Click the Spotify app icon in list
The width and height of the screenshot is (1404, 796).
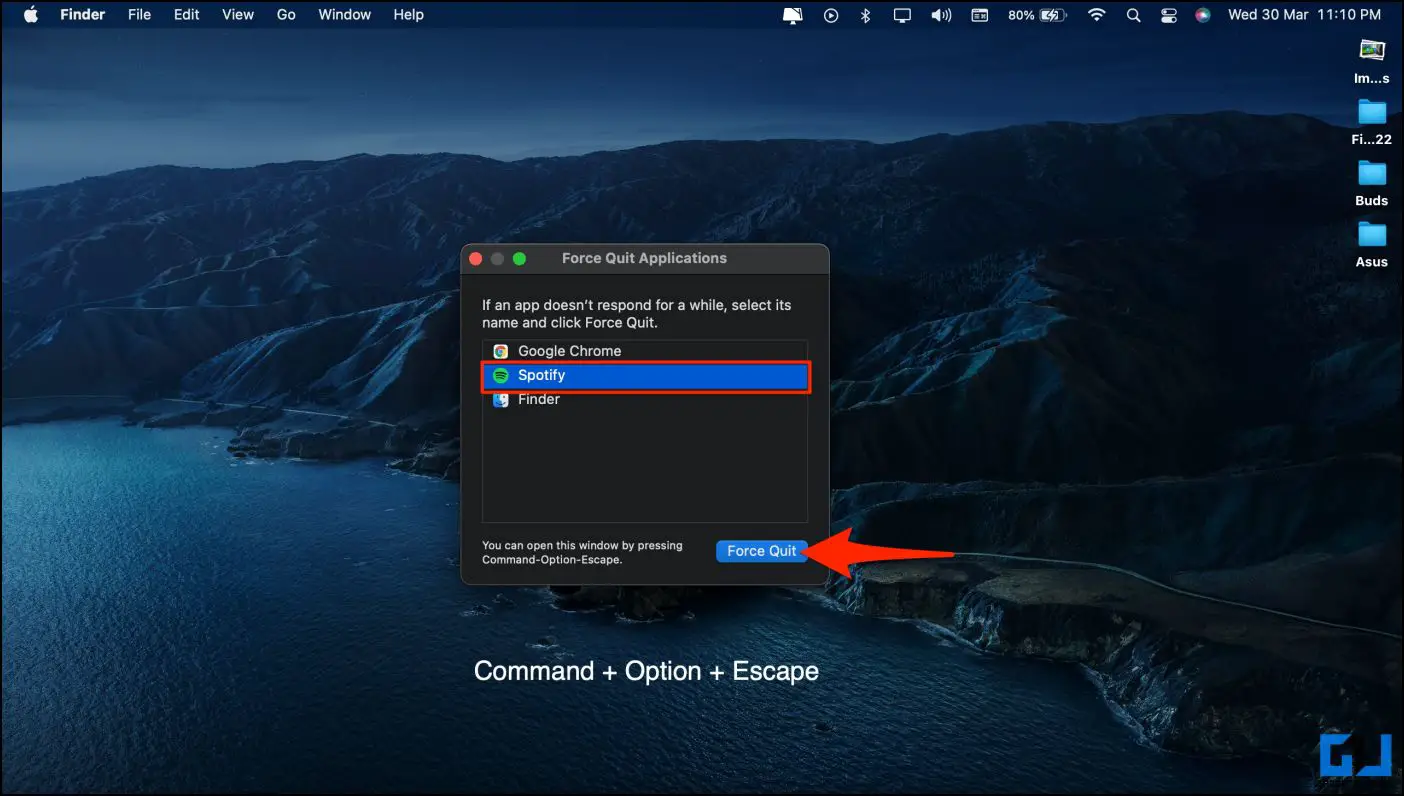coord(501,376)
